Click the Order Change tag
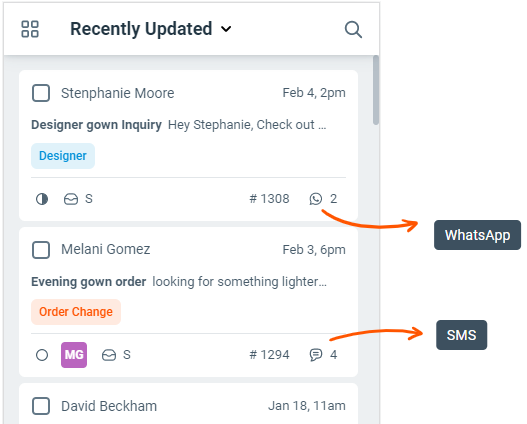 (x=76, y=312)
